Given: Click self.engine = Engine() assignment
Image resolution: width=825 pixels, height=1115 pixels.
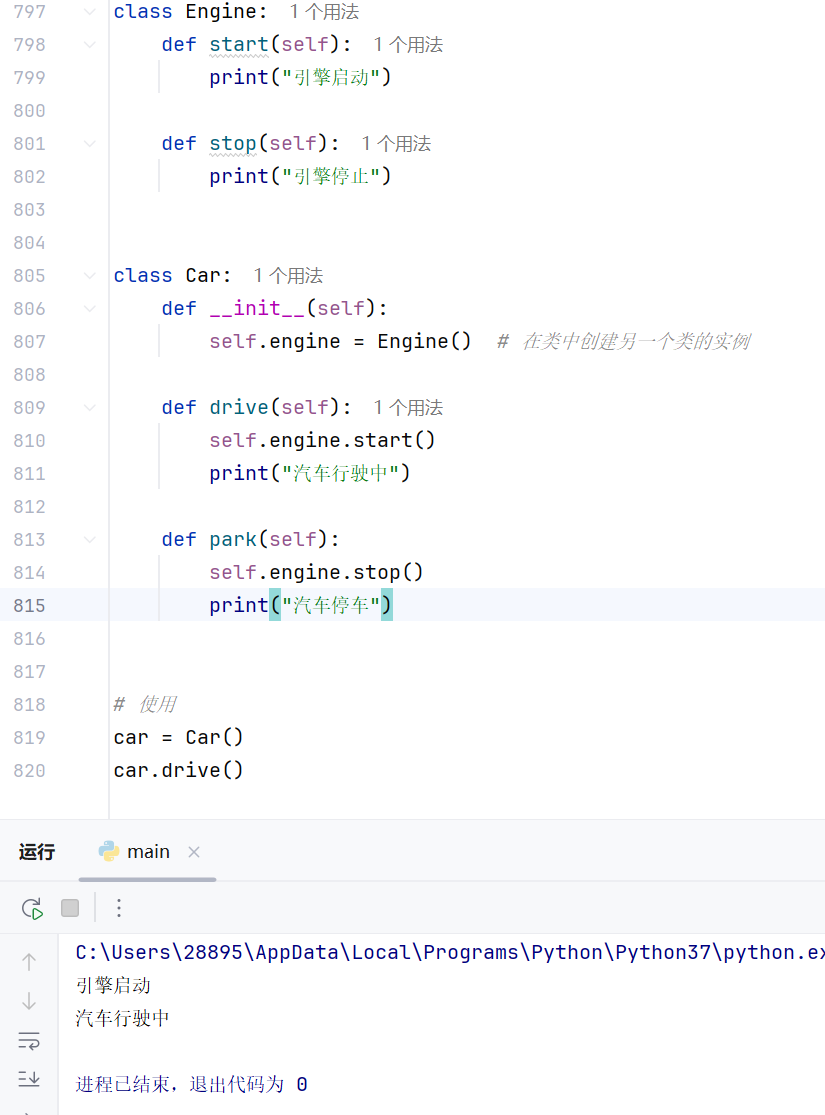Looking at the screenshot, I should click(340, 341).
